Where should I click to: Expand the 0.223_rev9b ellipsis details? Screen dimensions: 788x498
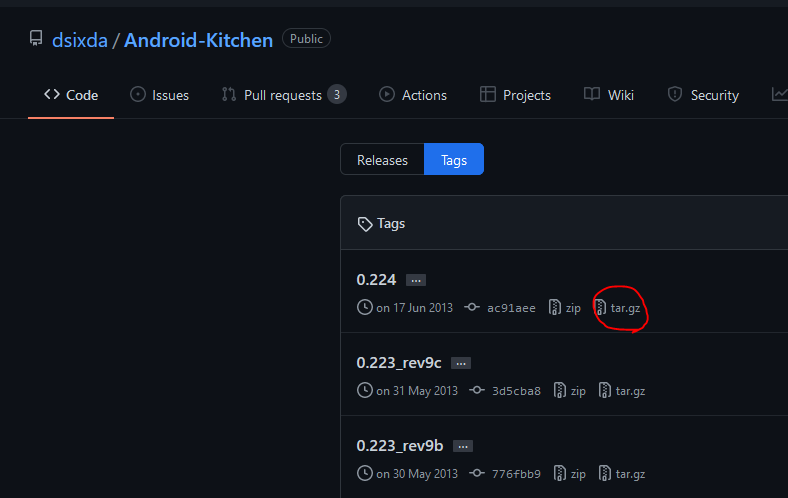point(463,446)
